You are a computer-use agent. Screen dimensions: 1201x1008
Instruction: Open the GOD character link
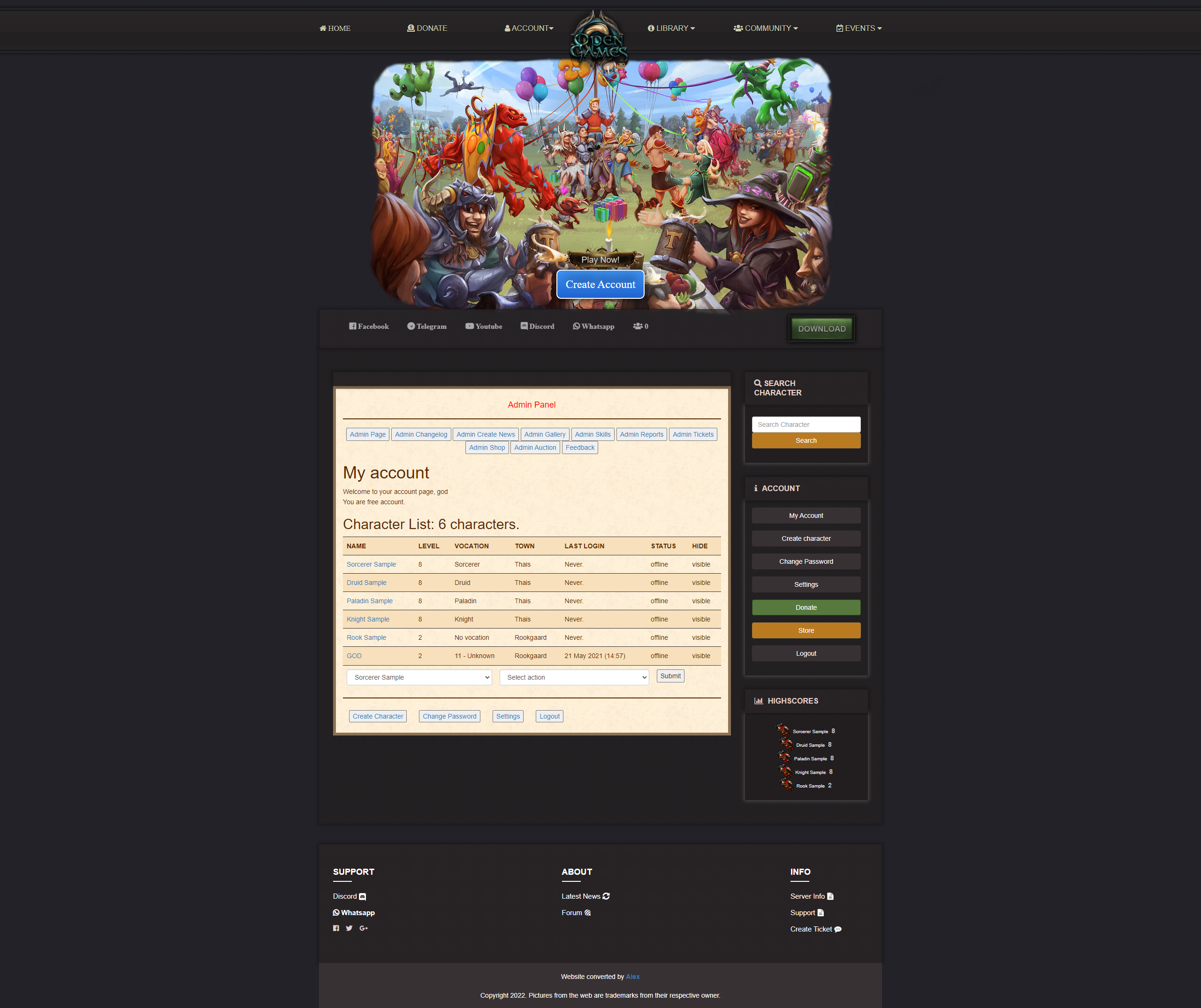[x=354, y=656]
